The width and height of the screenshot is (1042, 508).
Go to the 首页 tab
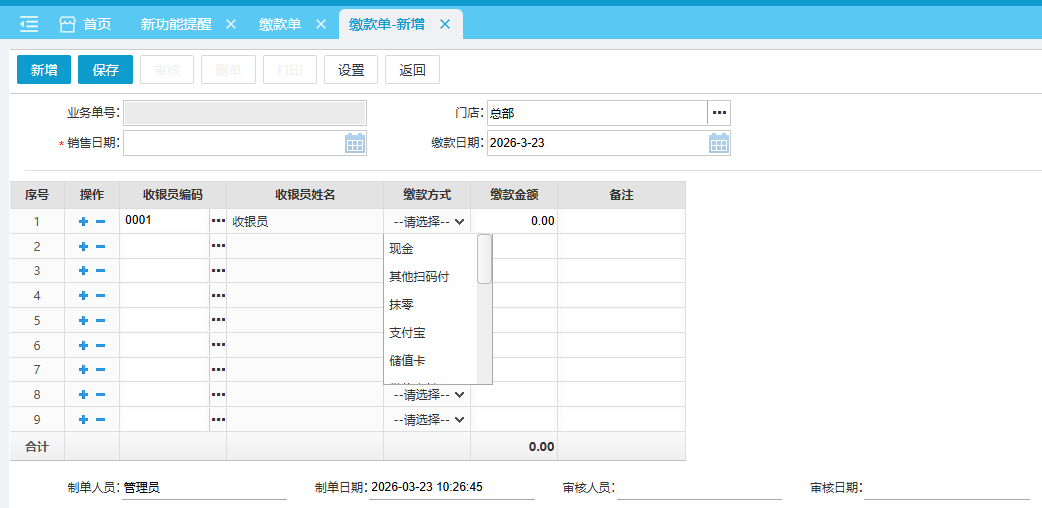pyautogui.click(x=86, y=24)
